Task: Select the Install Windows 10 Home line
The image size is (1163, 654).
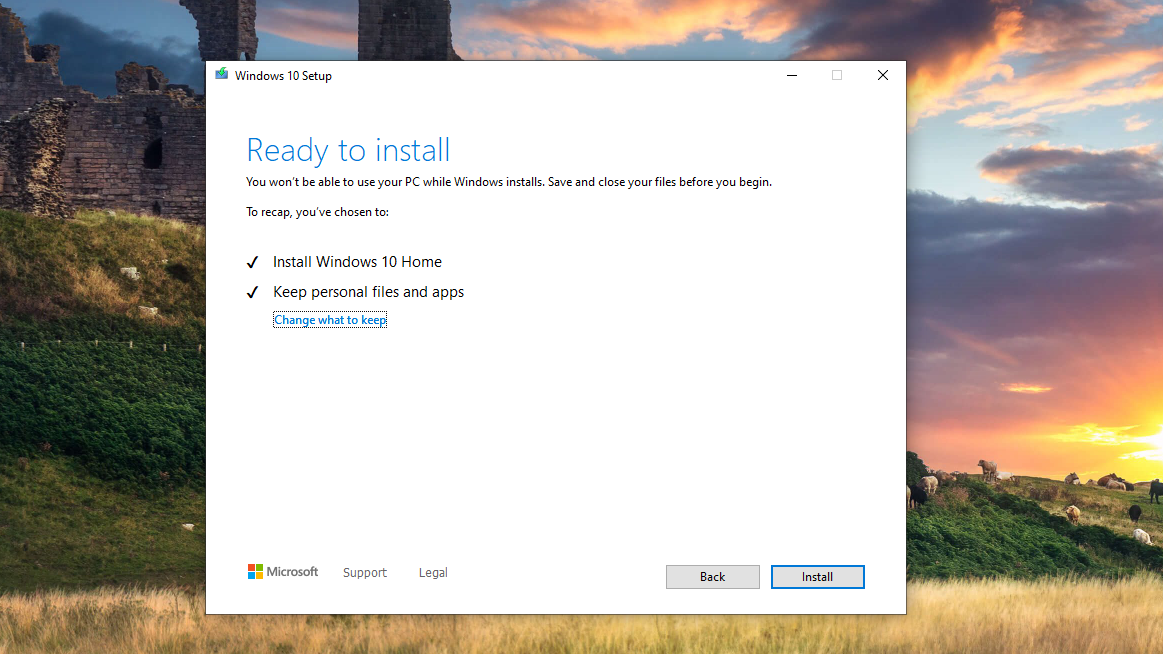Action: pos(357,261)
